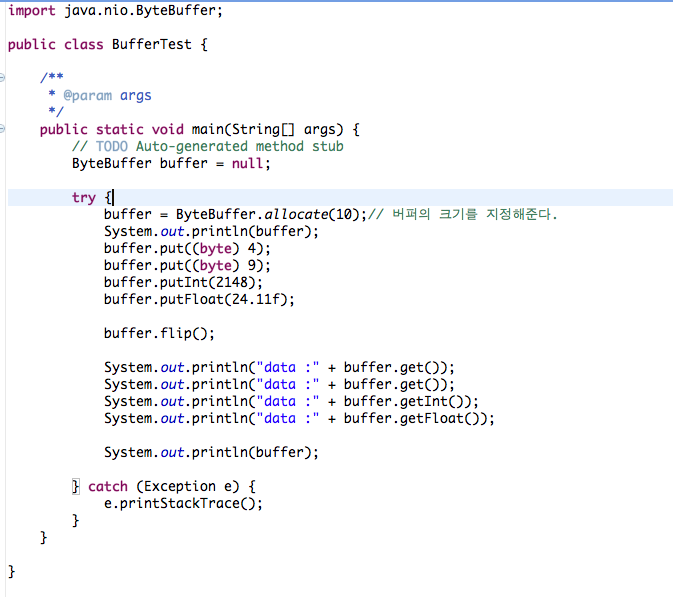Click the buffer.putInt(2148) line

pyautogui.click(x=183, y=282)
